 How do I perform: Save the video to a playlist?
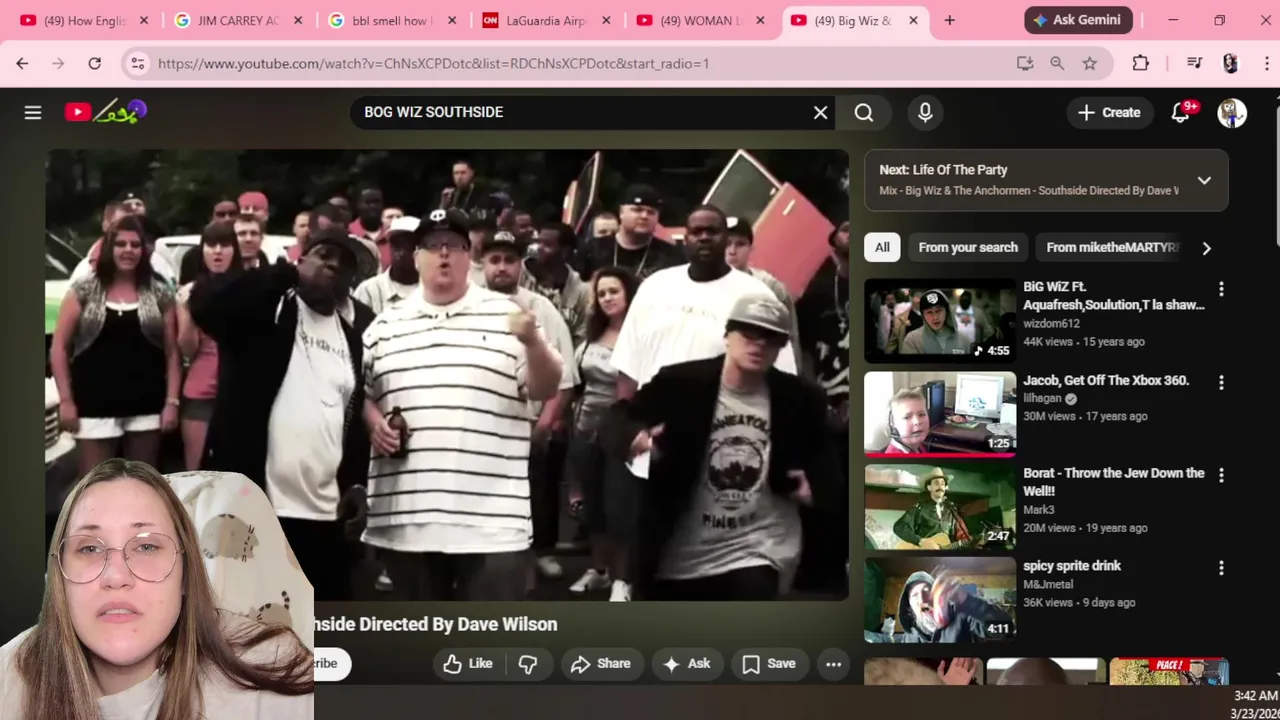[x=769, y=664]
